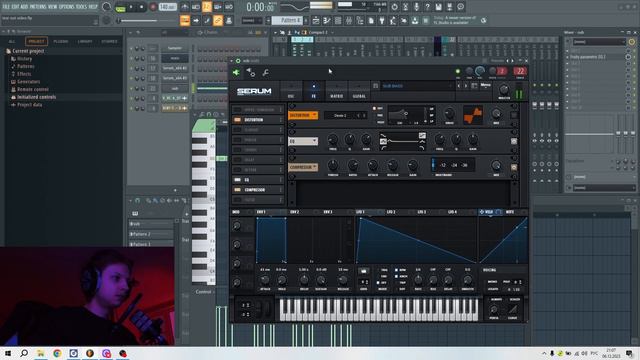Open the DISTORTION module type dropdown

[303, 116]
